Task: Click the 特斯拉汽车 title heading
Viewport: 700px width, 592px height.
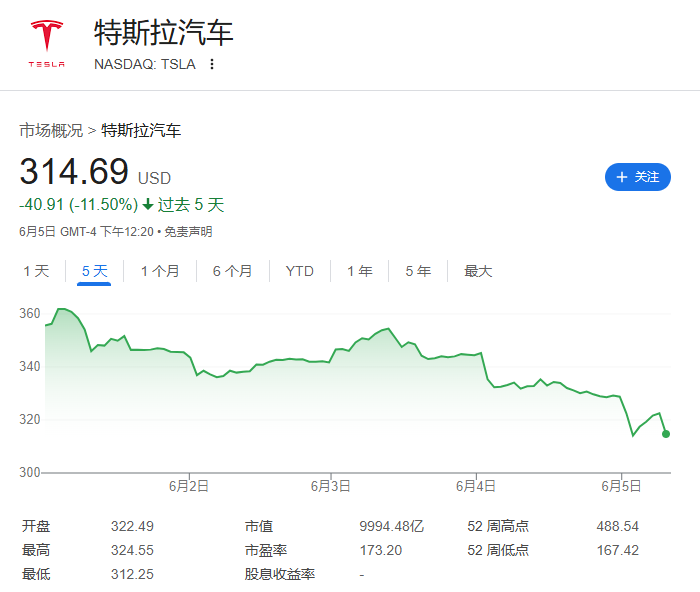Action: pyautogui.click(x=163, y=33)
